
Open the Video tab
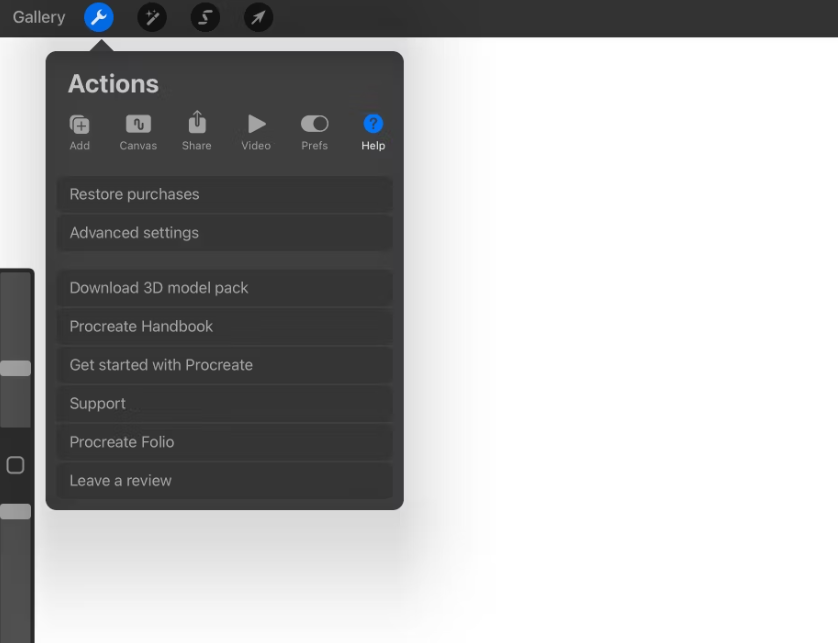pos(256,133)
